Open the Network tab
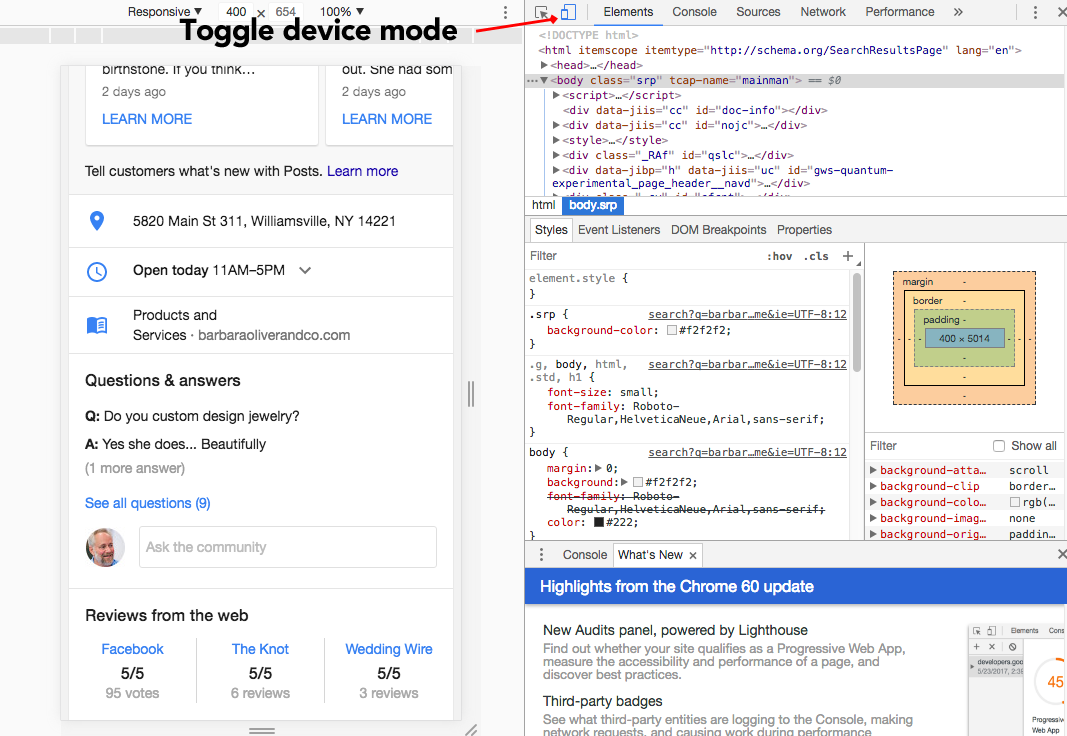This screenshot has width=1067, height=736. (823, 12)
